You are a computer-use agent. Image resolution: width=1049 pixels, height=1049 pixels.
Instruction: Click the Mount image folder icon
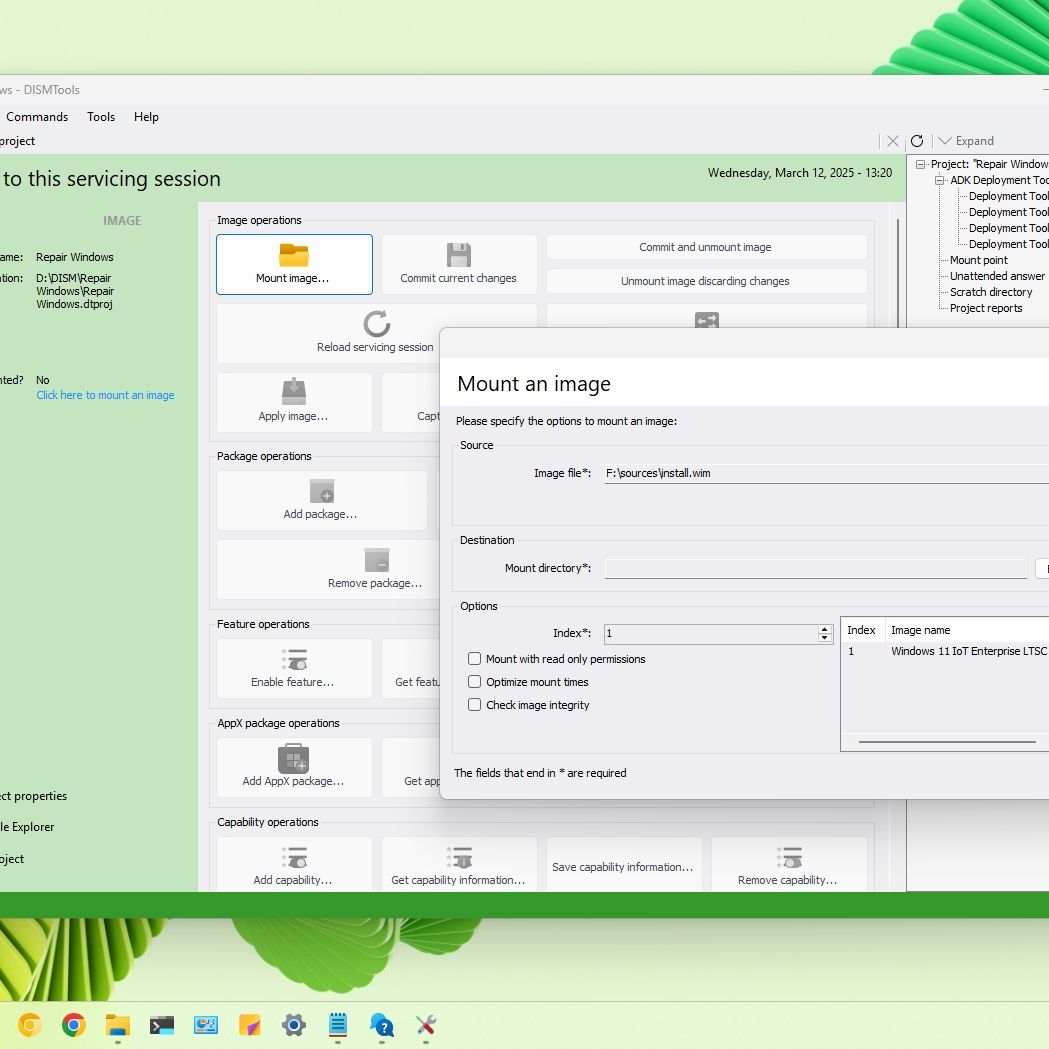coord(294,255)
